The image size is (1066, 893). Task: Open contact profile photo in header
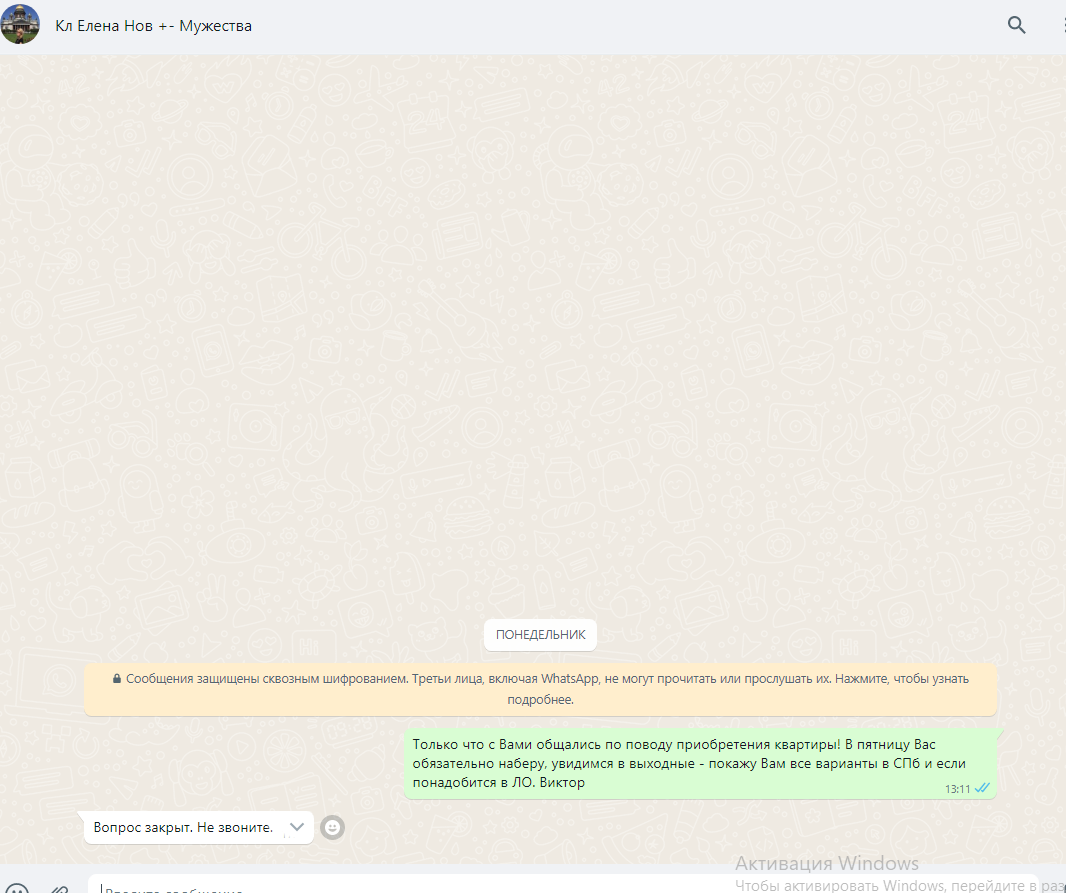coord(20,25)
